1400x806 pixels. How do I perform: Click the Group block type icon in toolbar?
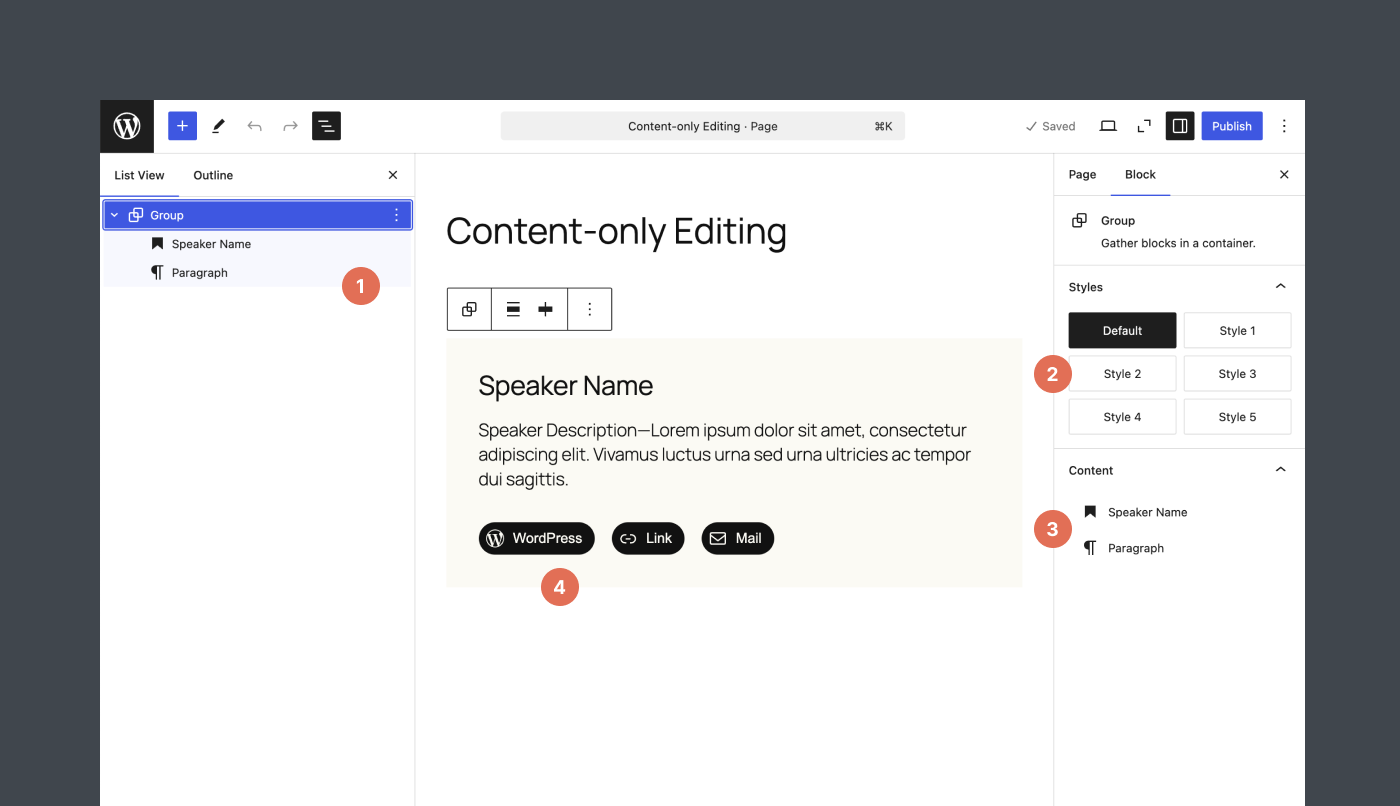pos(469,309)
